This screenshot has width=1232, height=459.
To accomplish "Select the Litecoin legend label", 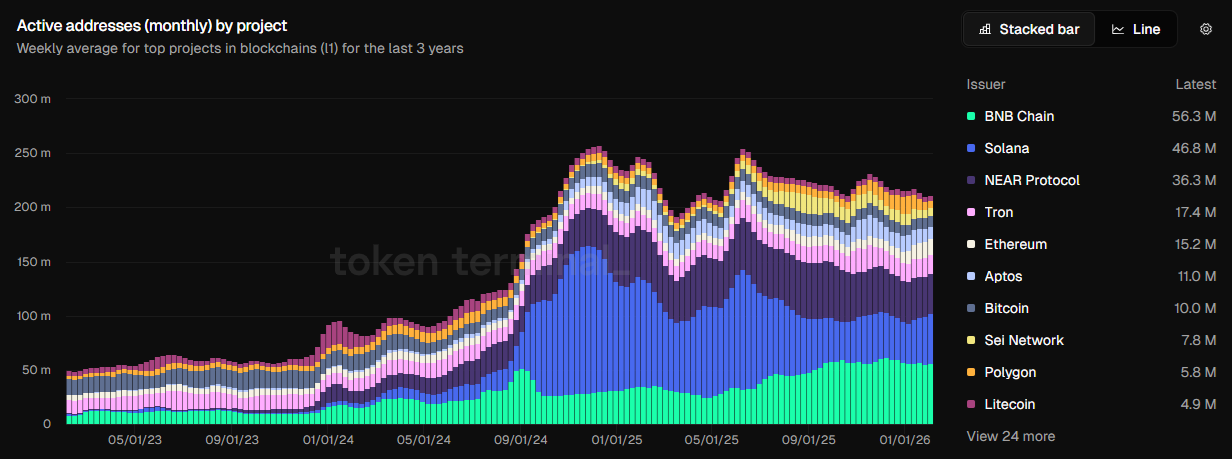I will point(1009,404).
